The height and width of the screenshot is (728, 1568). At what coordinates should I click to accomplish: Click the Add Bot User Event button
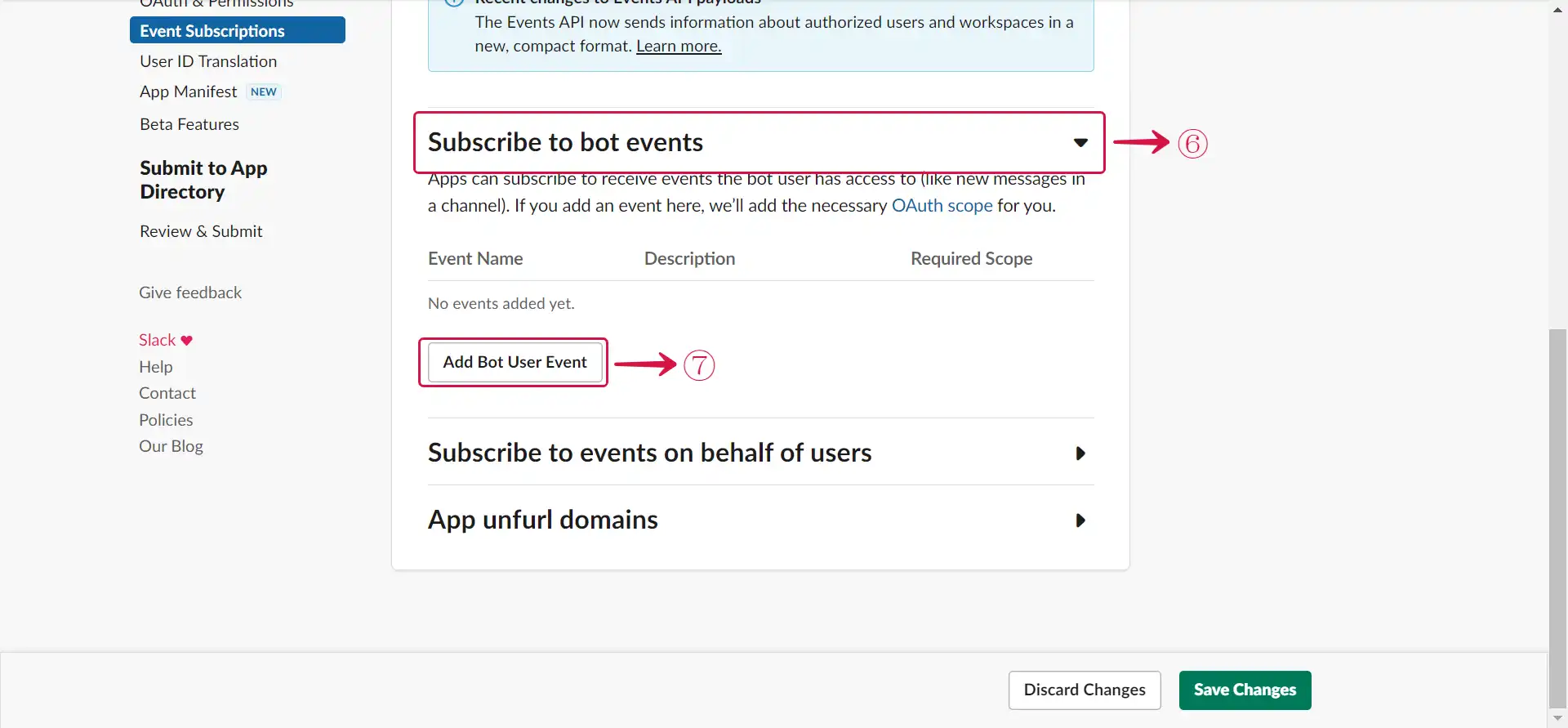514,362
